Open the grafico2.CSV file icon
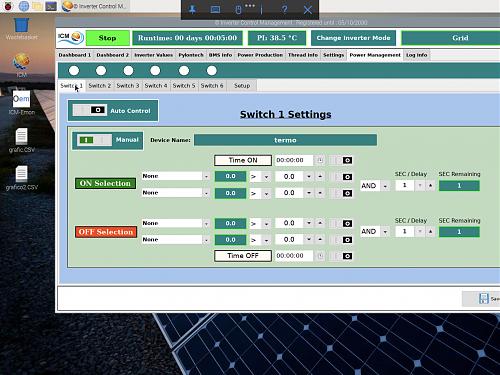 22,173
